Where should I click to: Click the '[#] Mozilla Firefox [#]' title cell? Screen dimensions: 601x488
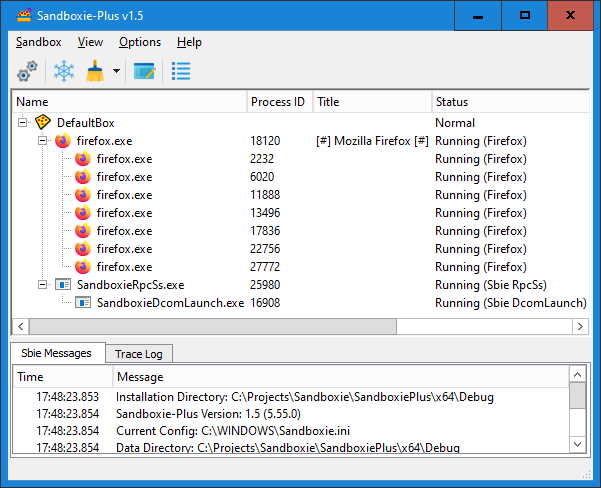click(372, 141)
